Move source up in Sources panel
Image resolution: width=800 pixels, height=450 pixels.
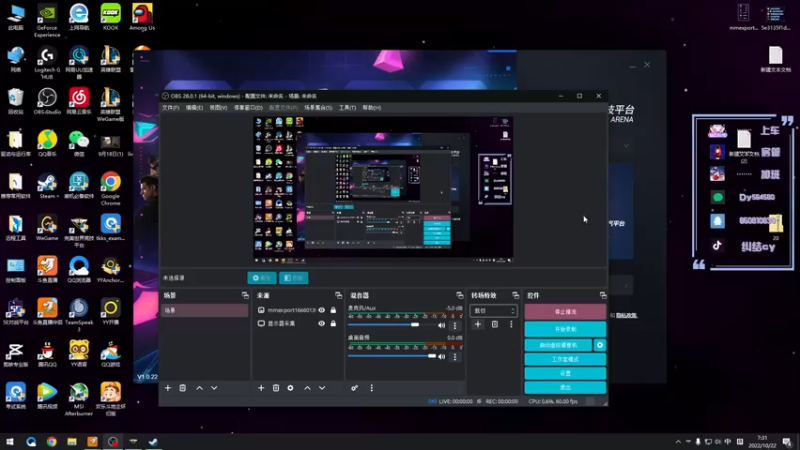click(x=308, y=388)
